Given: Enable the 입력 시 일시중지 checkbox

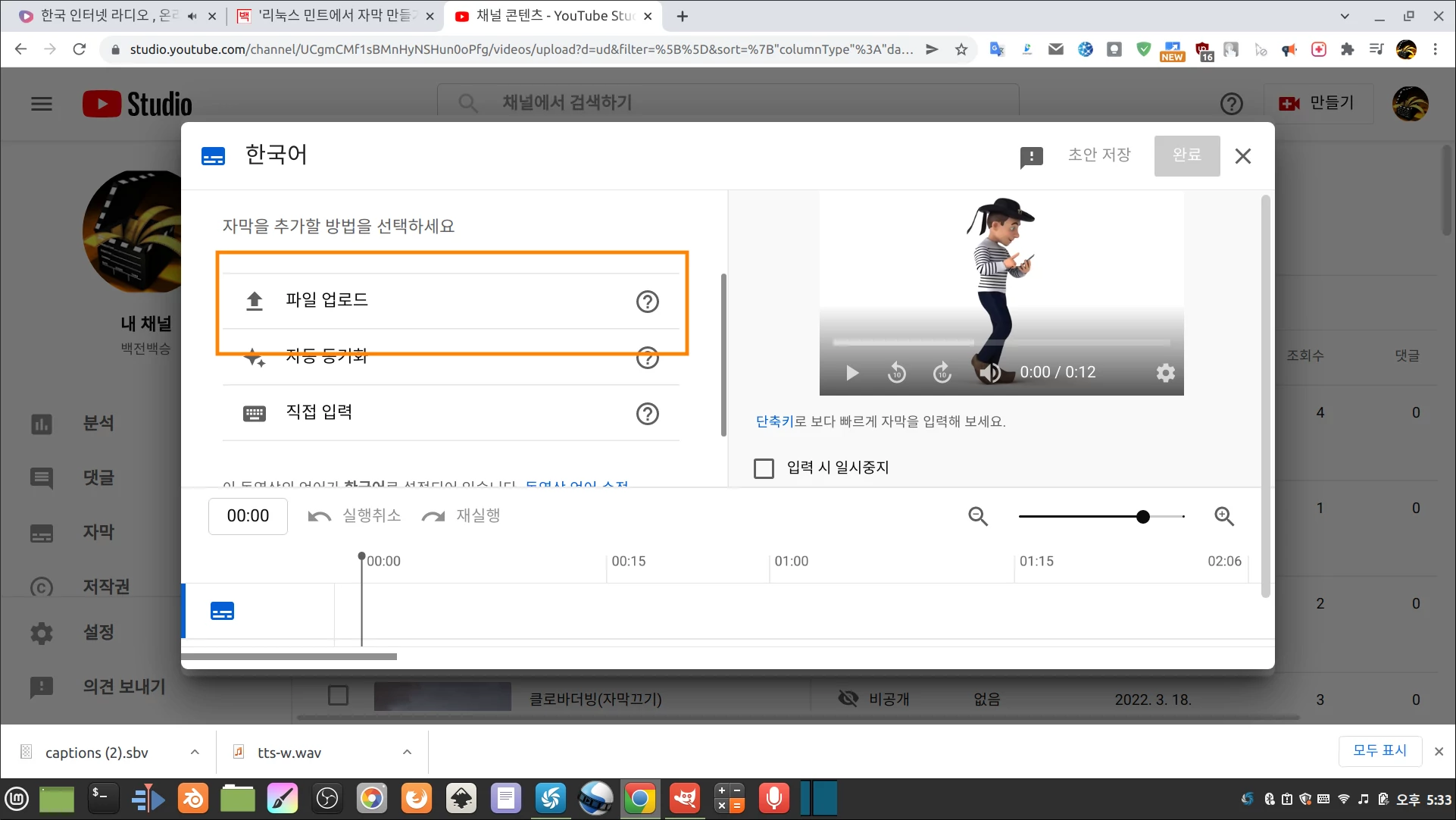Looking at the screenshot, I should coord(764,468).
